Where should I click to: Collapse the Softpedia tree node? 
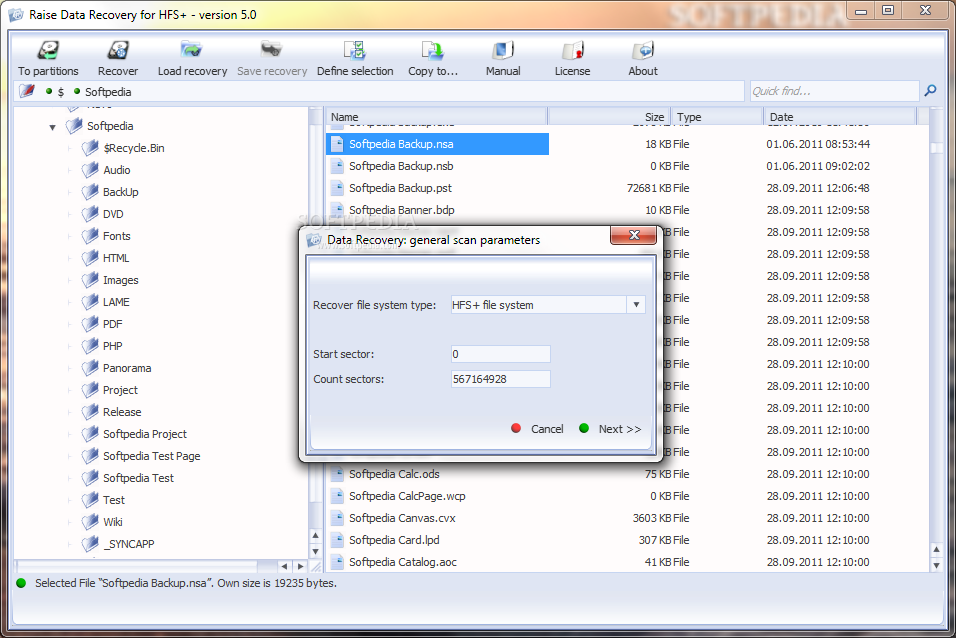[x=52, y=127]
